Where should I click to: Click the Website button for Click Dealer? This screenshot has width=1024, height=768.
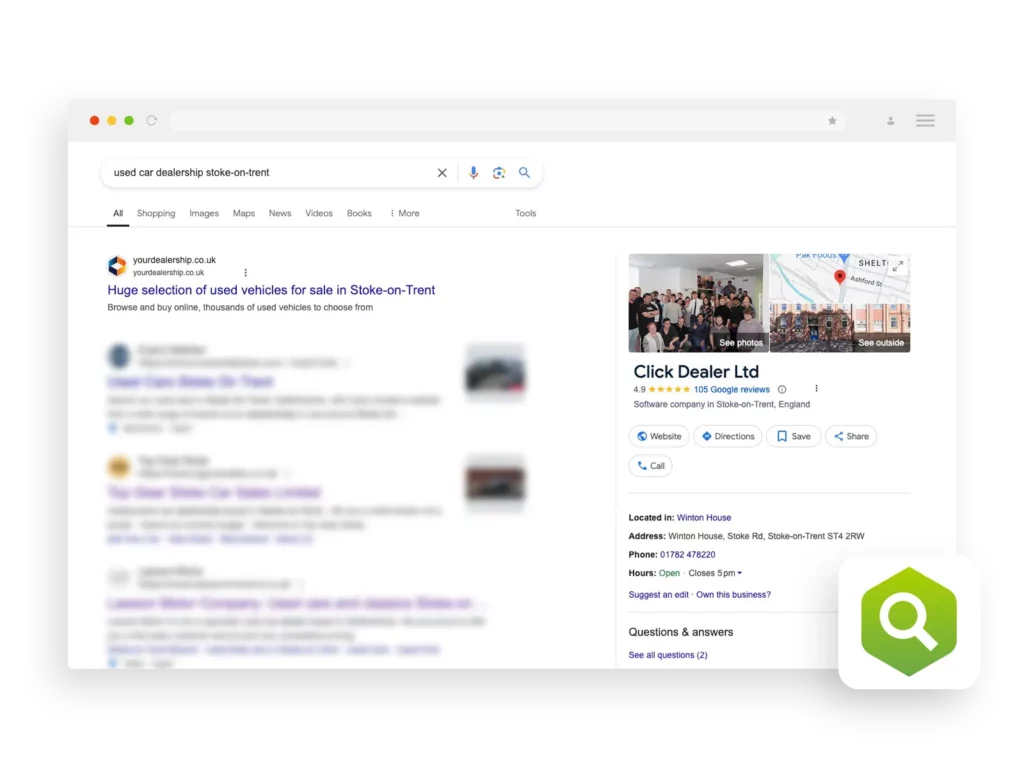(x=659, y=436)
